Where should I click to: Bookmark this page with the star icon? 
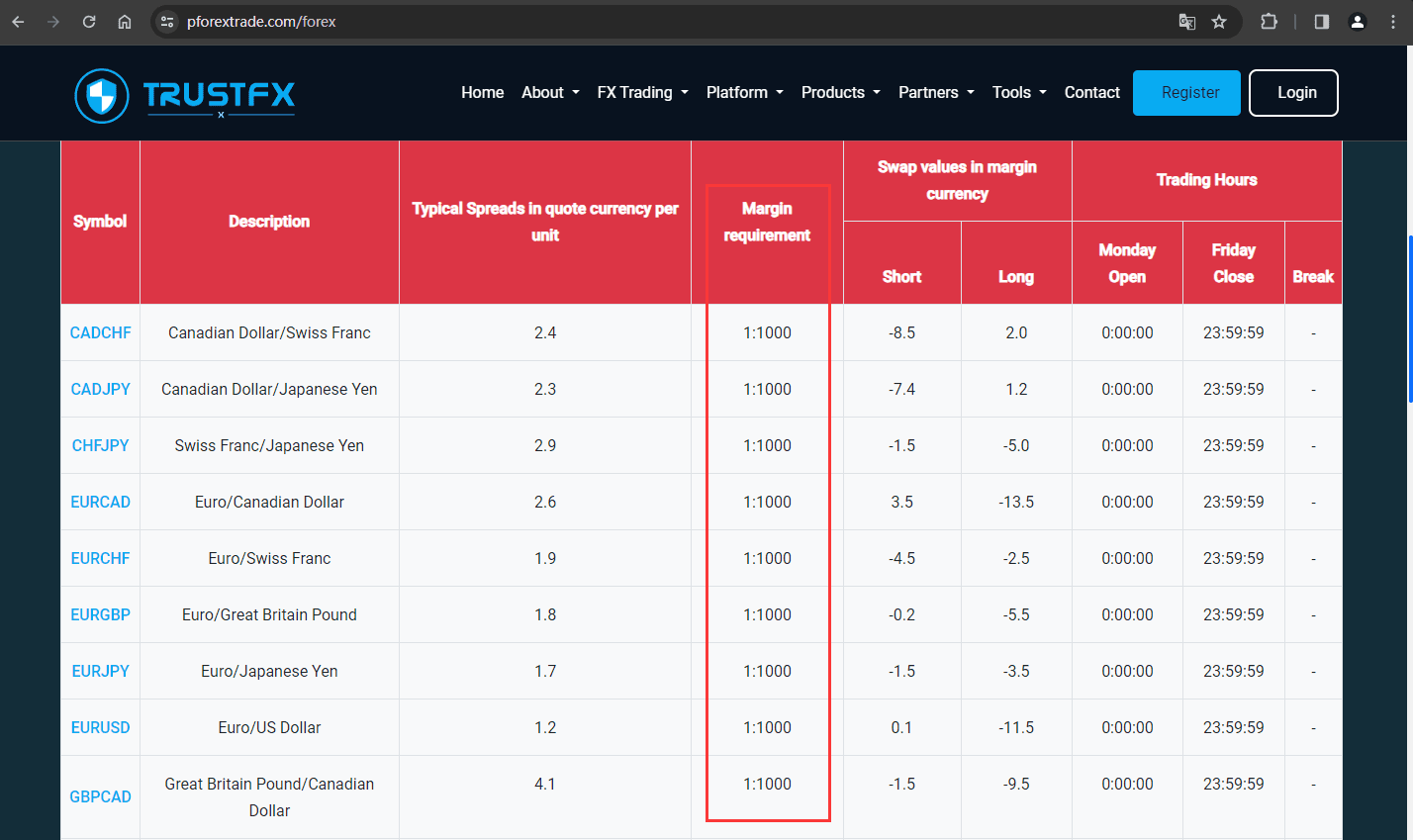[1219, 22]
